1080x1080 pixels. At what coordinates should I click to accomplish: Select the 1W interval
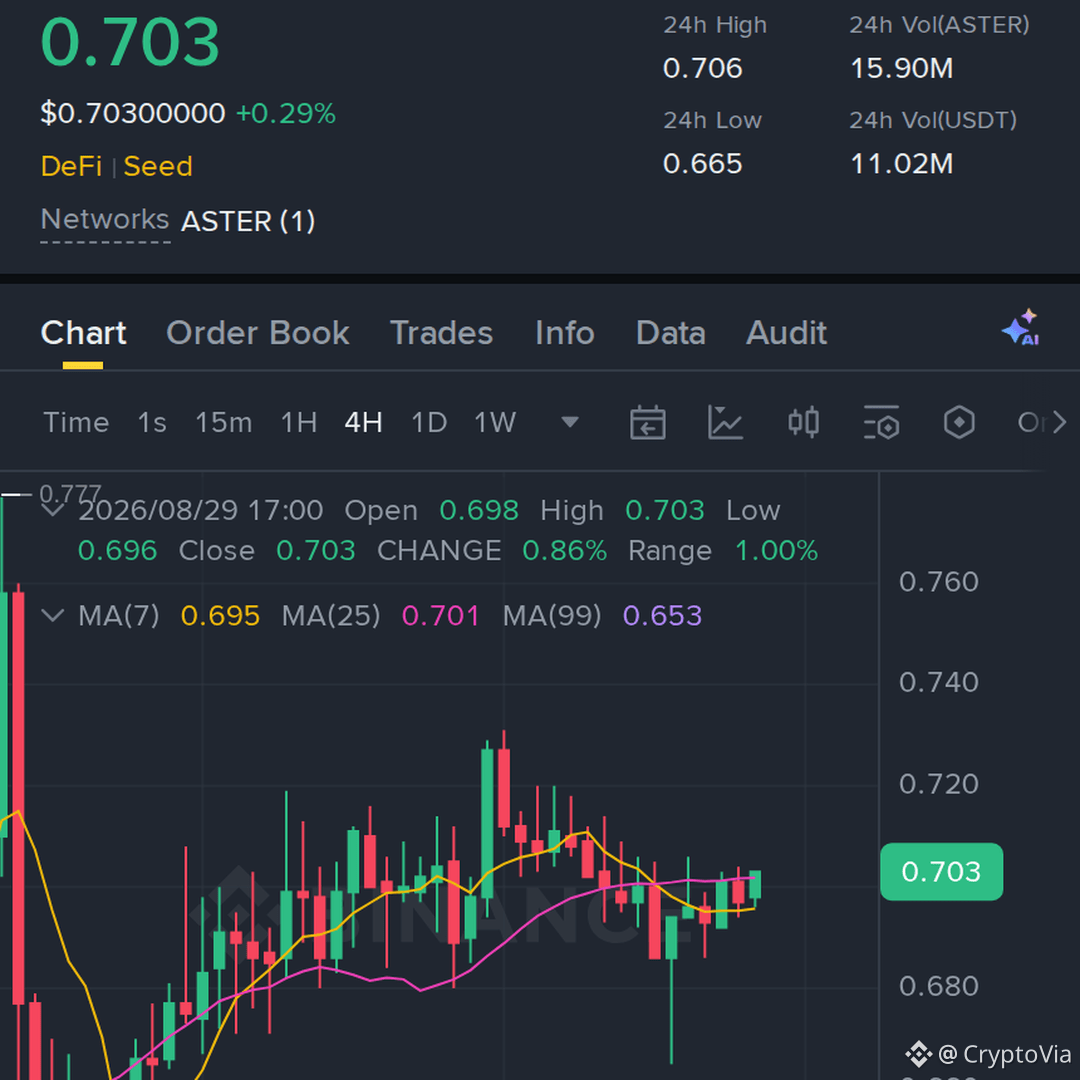495,422
